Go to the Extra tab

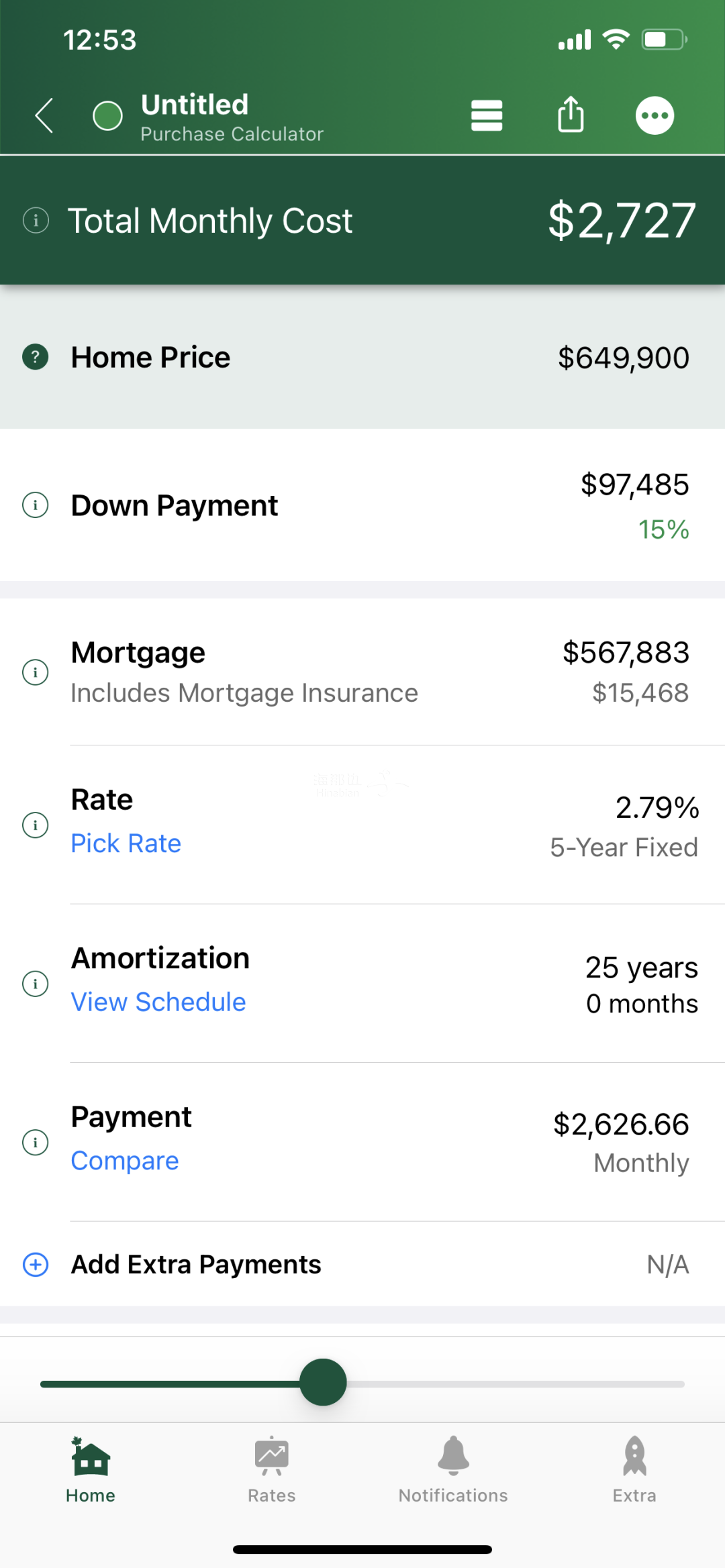click(x=634, y=1469)
